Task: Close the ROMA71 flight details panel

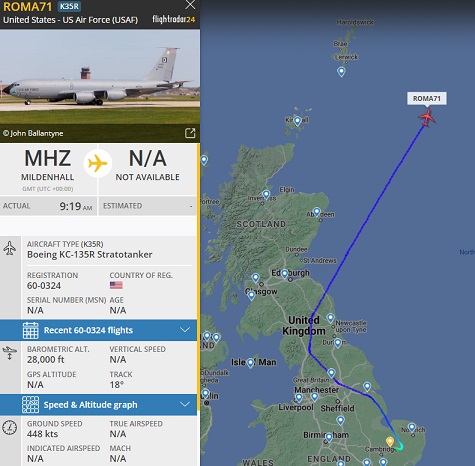Action: 190,5
